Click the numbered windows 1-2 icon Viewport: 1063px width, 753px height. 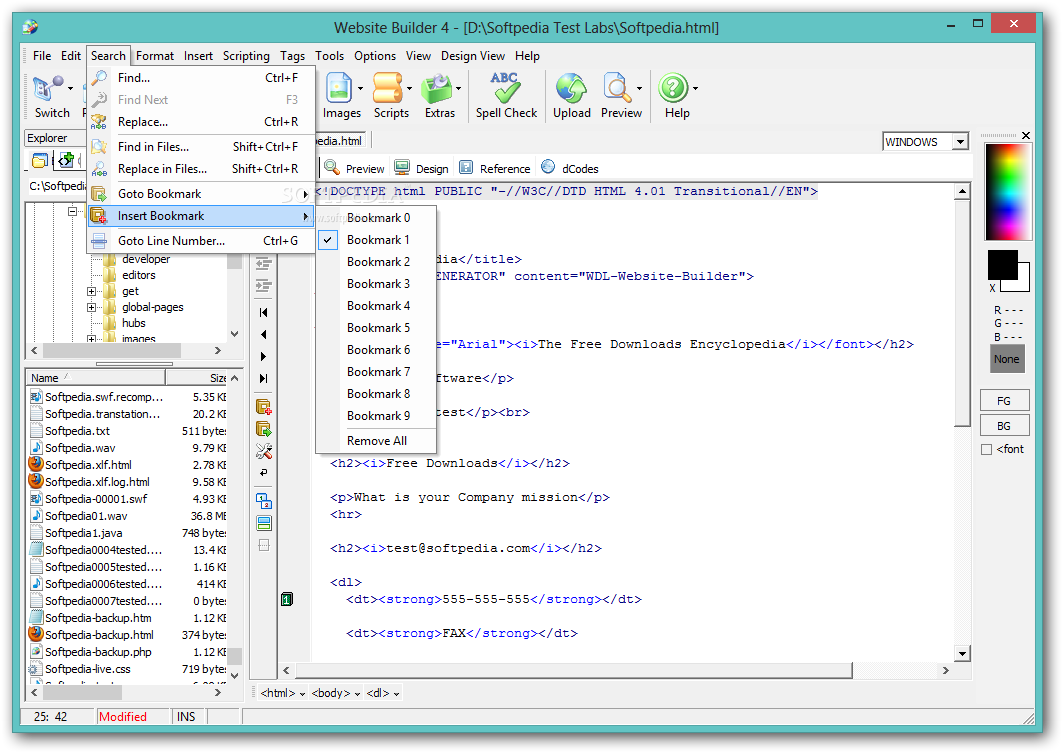[x=264, y=501]
